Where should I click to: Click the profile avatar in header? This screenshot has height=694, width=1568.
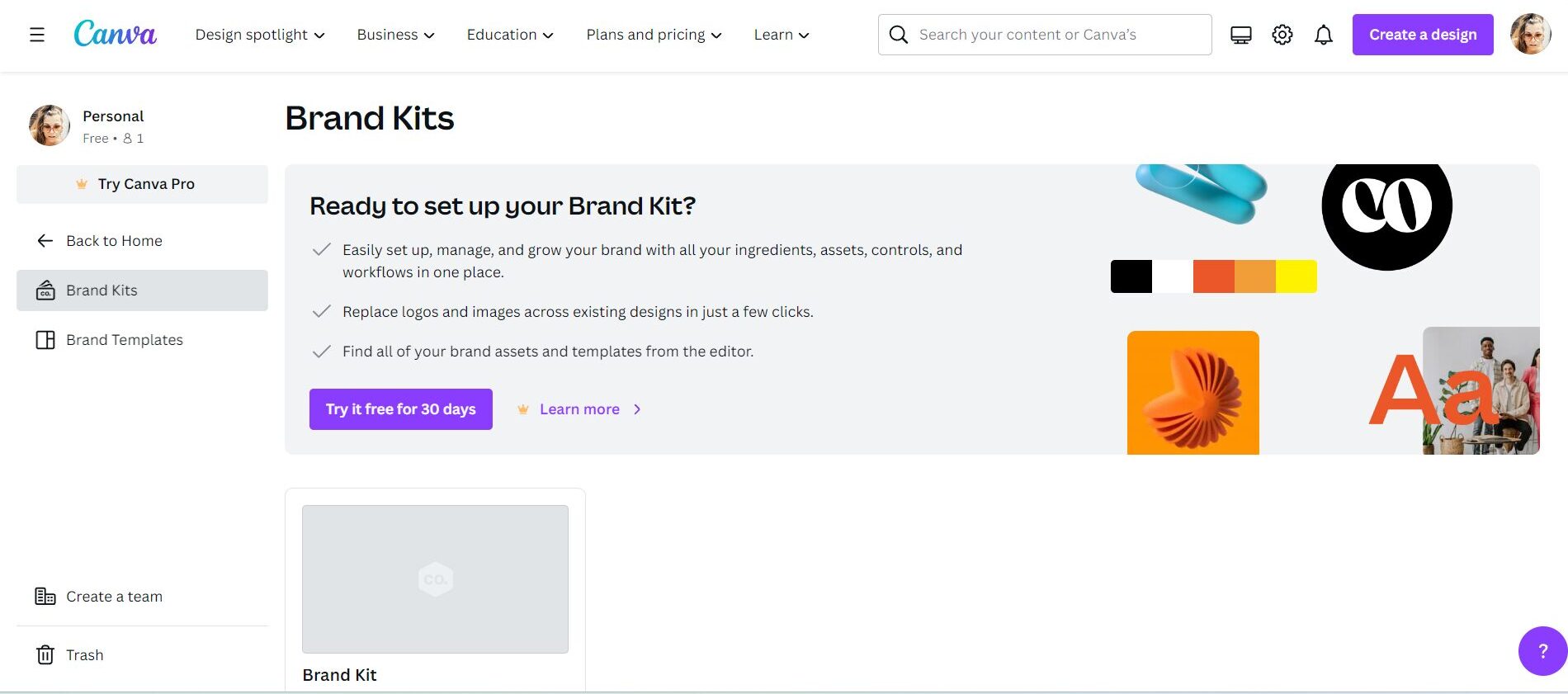[1530, 35]
